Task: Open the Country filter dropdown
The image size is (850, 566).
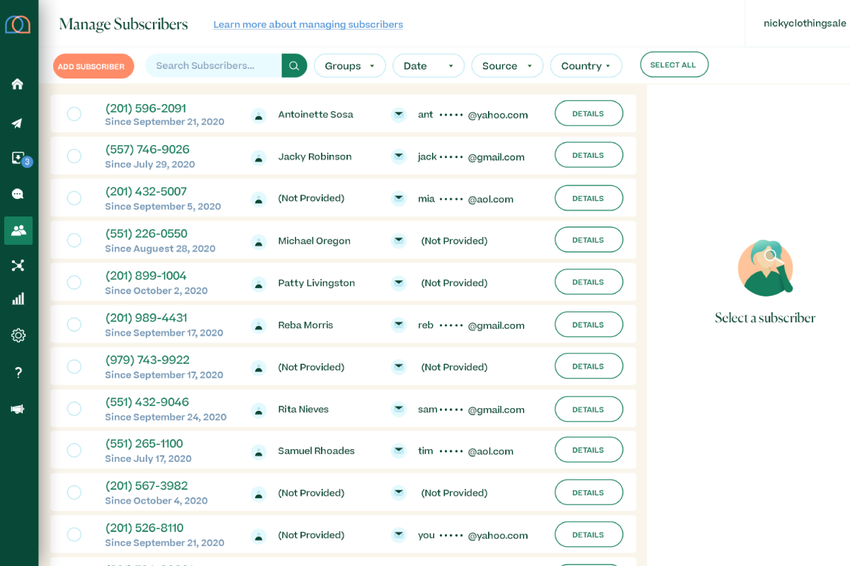Action: (x=585, y=66)
